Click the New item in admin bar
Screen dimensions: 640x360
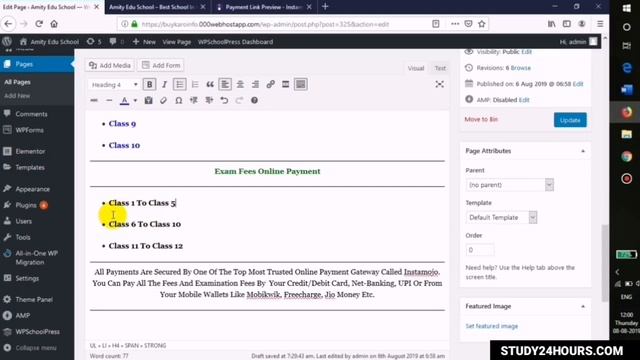coord(144,42)
